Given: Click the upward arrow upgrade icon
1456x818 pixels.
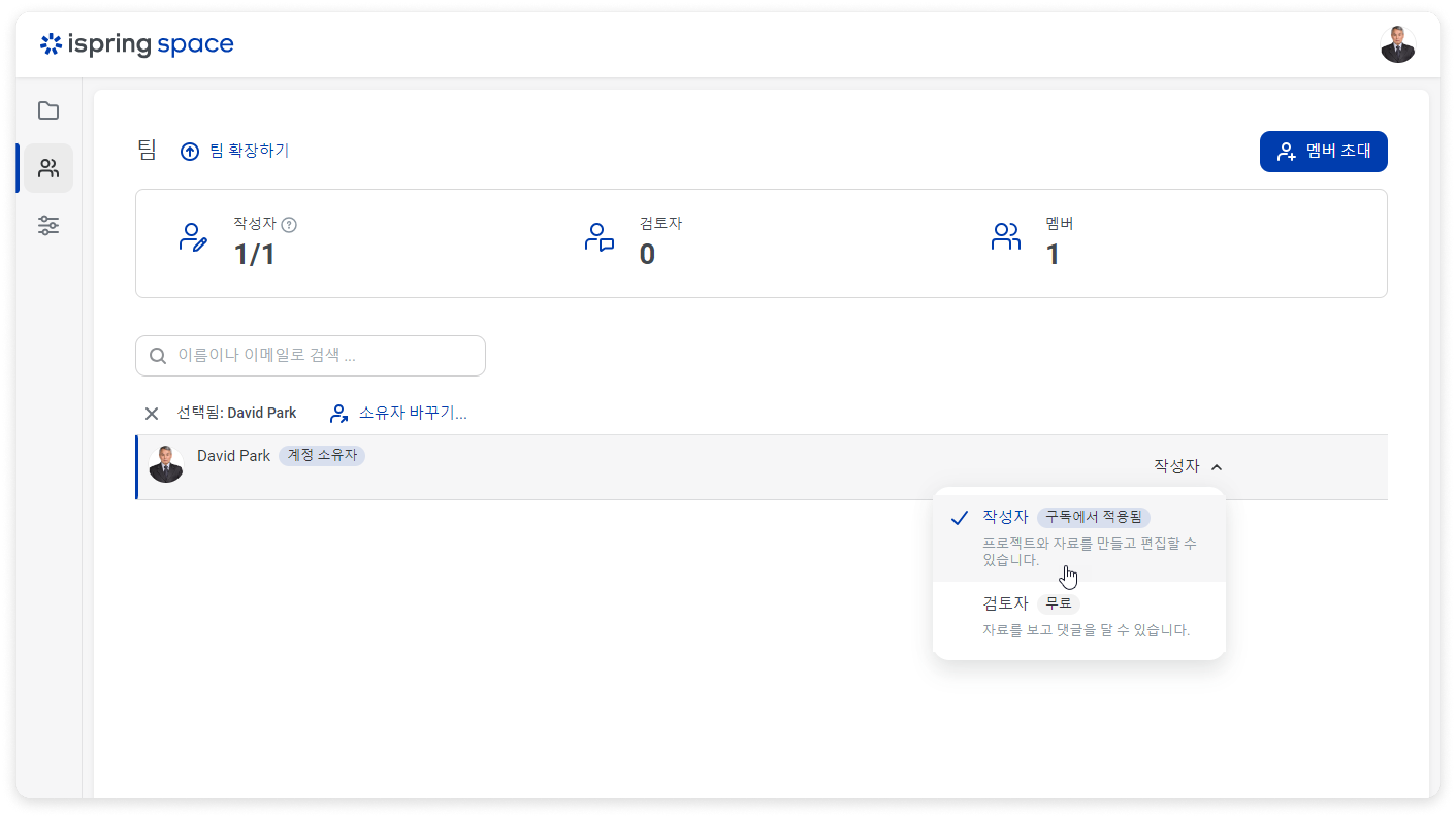Looking at the screenshot, I should [x=189, y=152].
